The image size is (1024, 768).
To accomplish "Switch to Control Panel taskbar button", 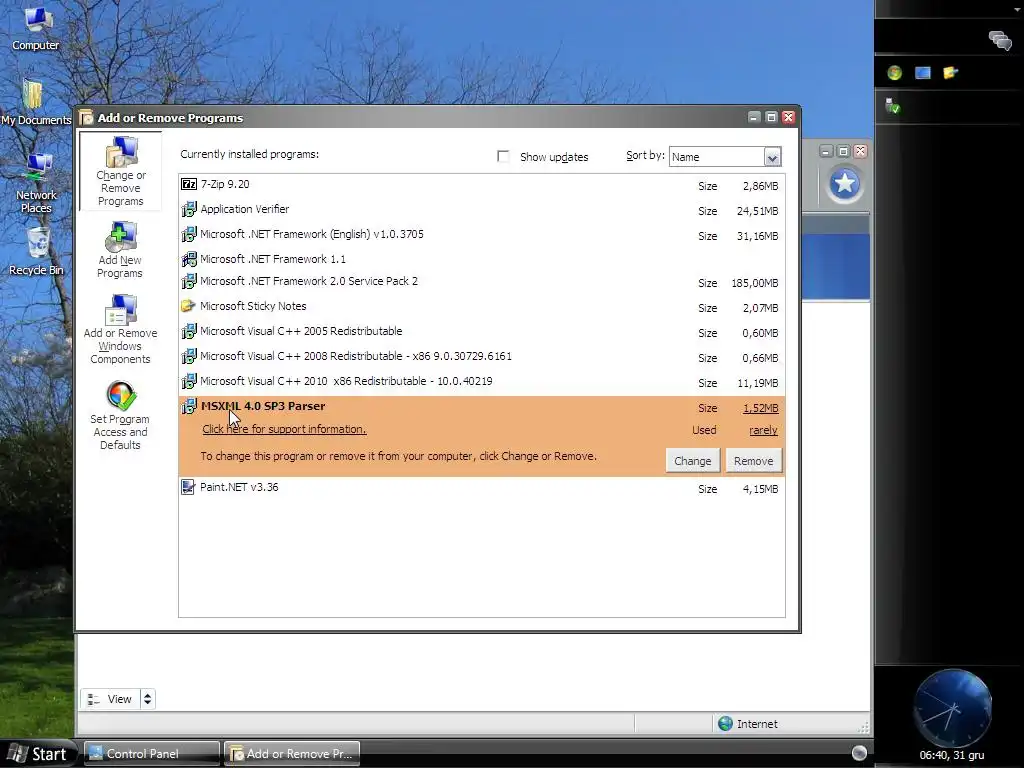I will [x=152, y=754].
